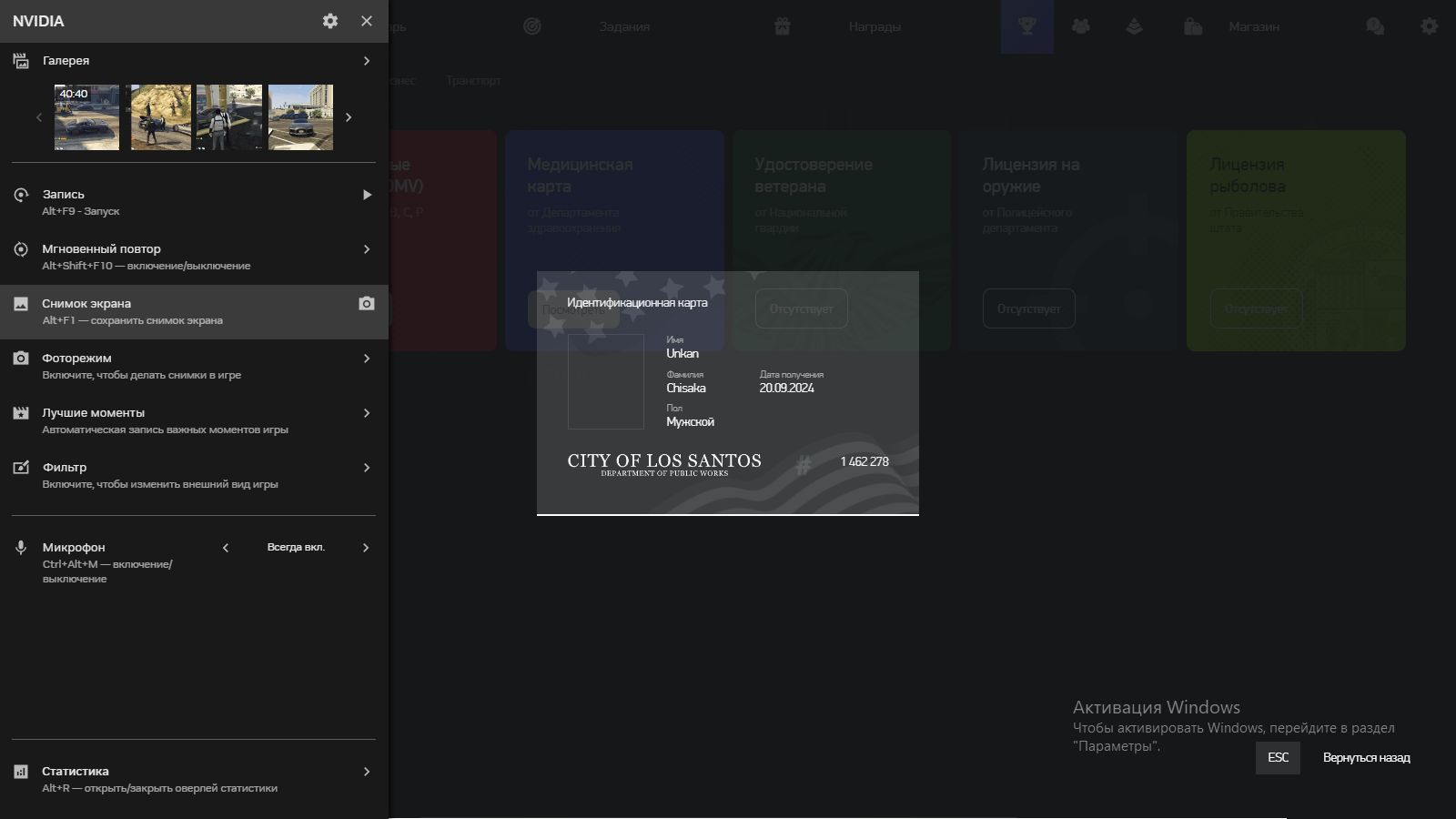Click the Мгновенный повтор icon
The width and height of the screenshot is (1456, 819).
(21, 249)
